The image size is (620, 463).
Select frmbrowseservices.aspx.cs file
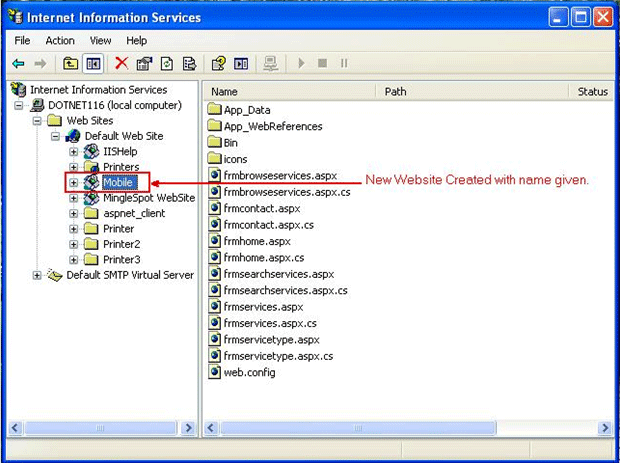287,192
